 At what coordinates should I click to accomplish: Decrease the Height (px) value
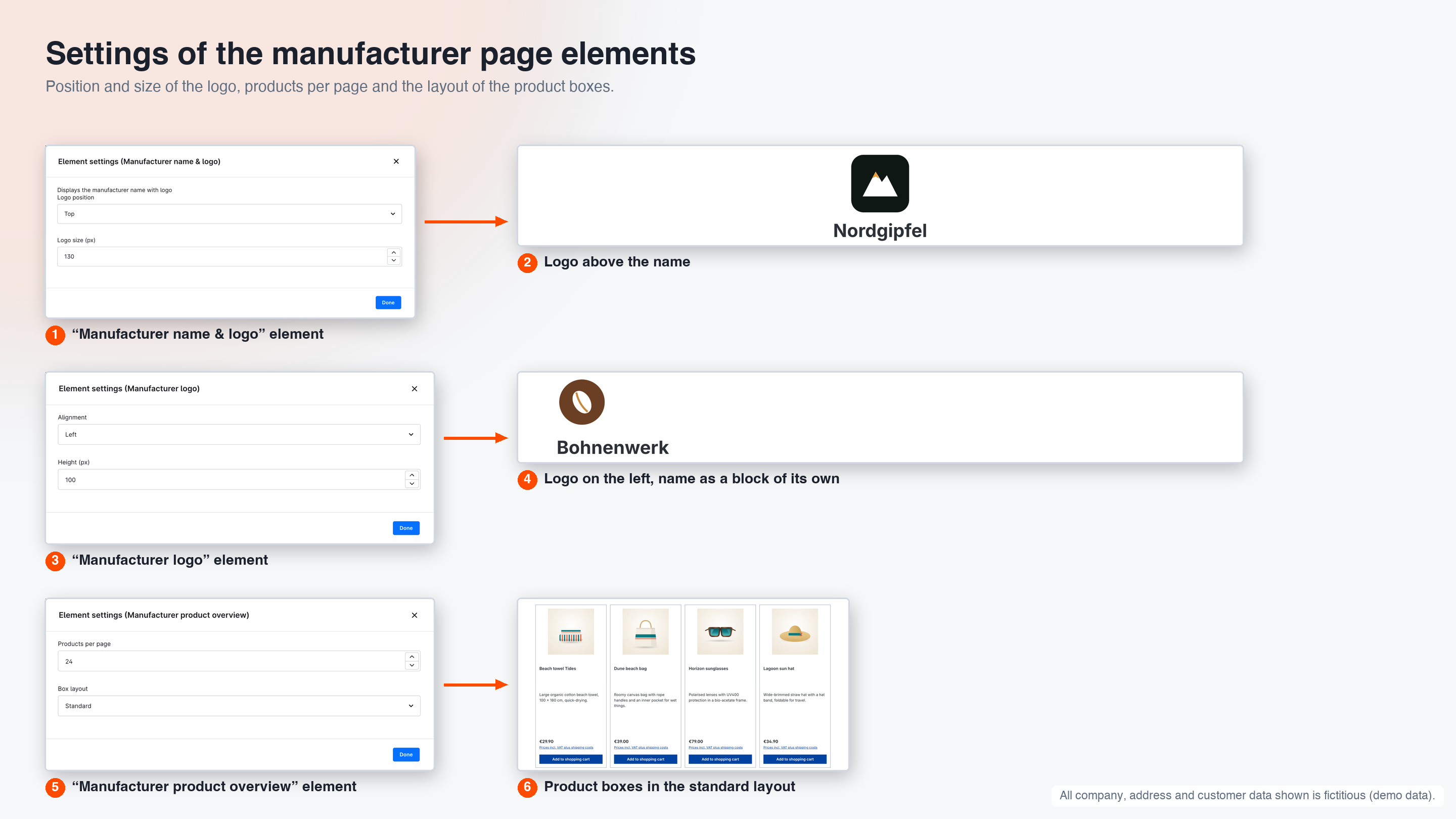(412, 484)
